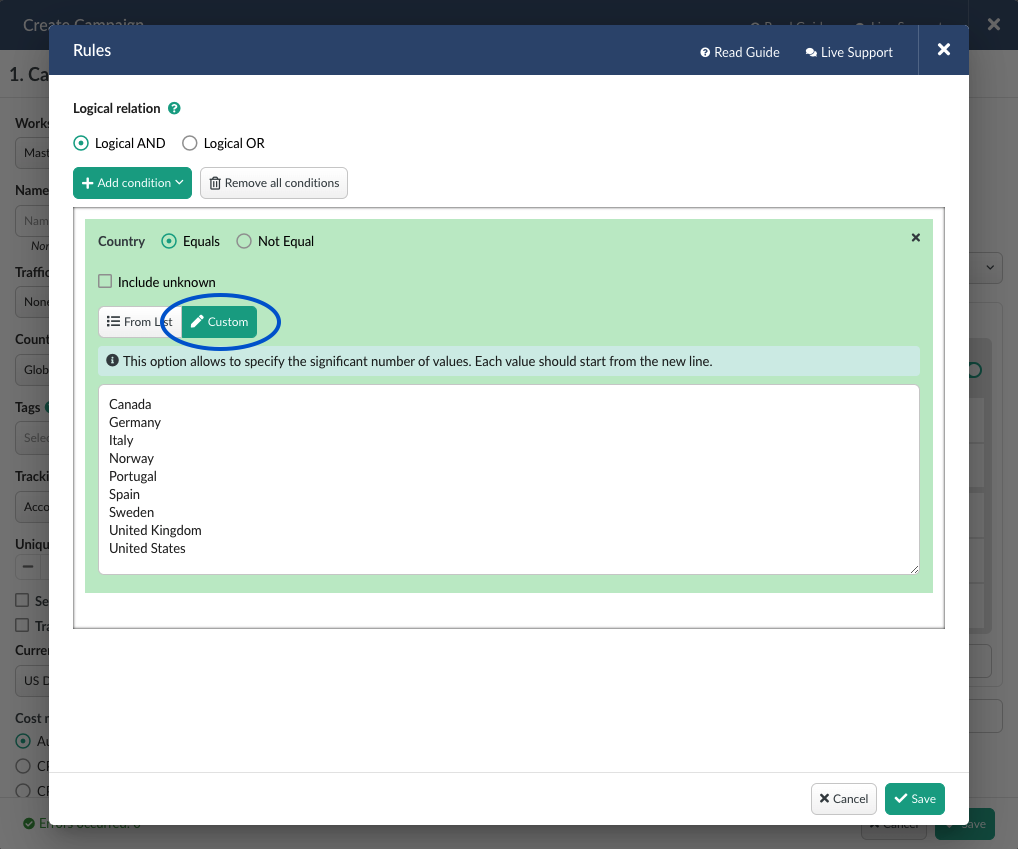Screen dimensions: 1018x849
Task: Click the Italy line in the text area
Action: [x=121, y=440]
